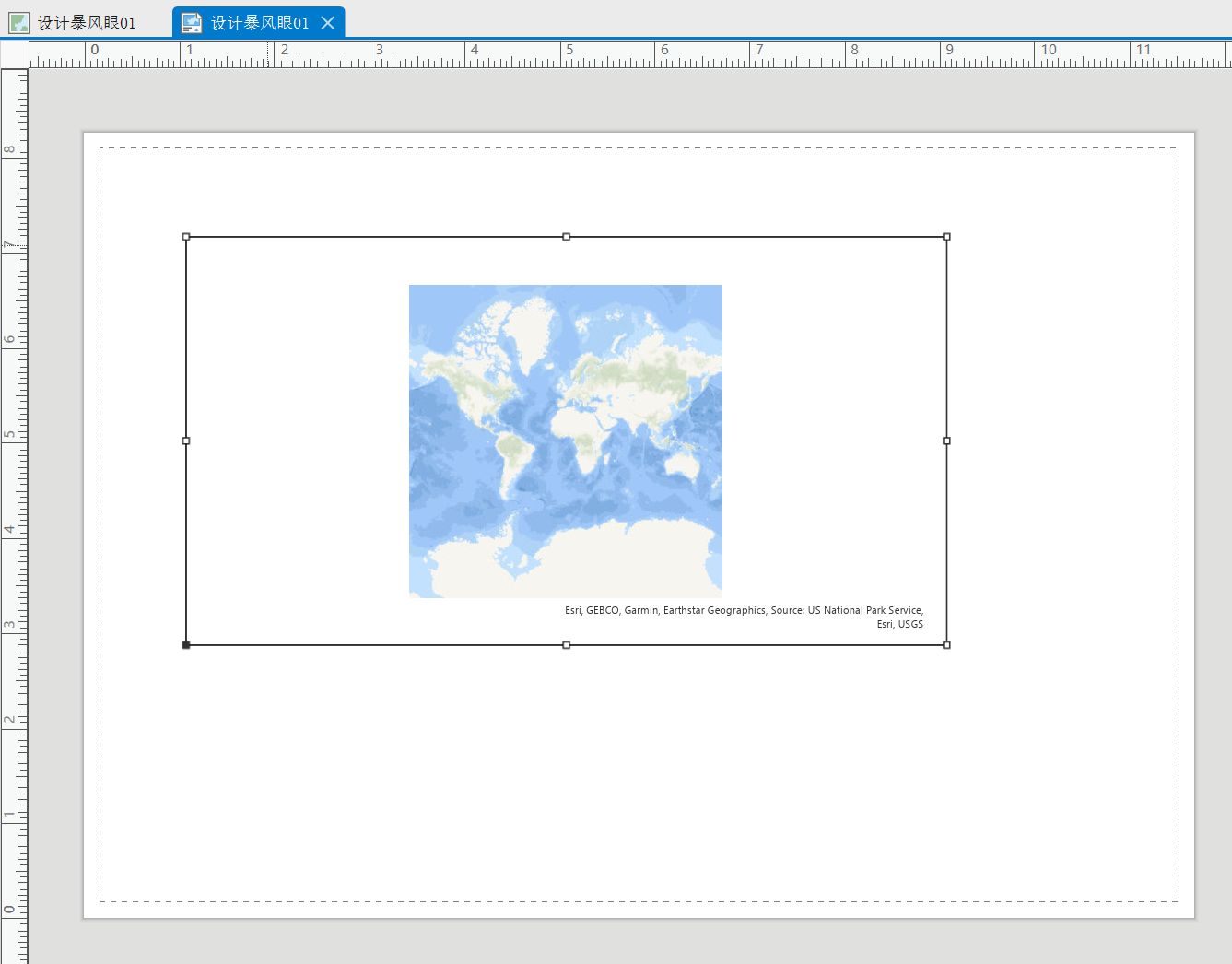This screenshot has width=1232, height=964.
Task: Close the active 设计暴风眼01 layout tab
Action: 327,23
